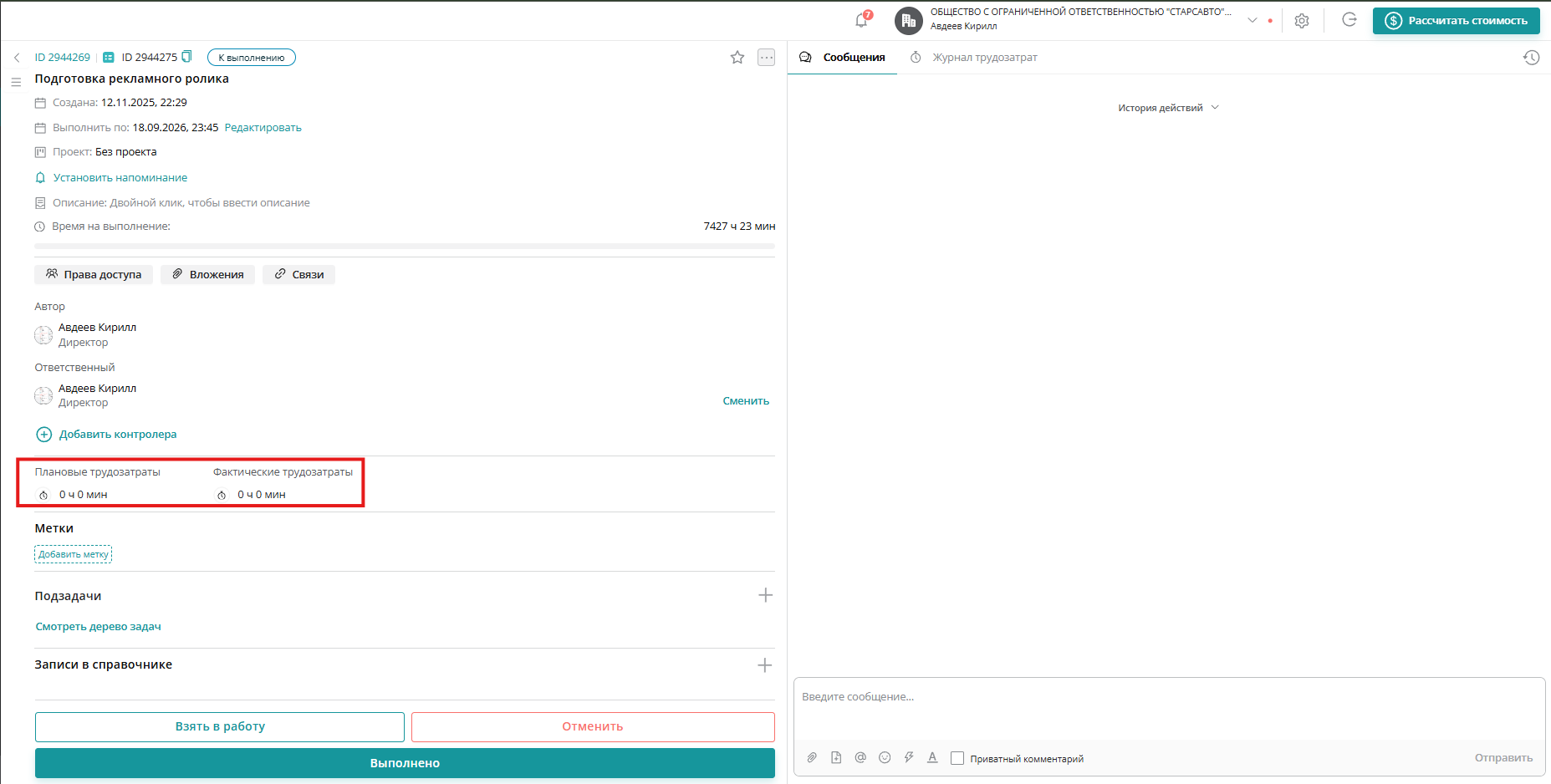
Task: Attach a file with the paperclip icon
Action: tap(812, 757)
